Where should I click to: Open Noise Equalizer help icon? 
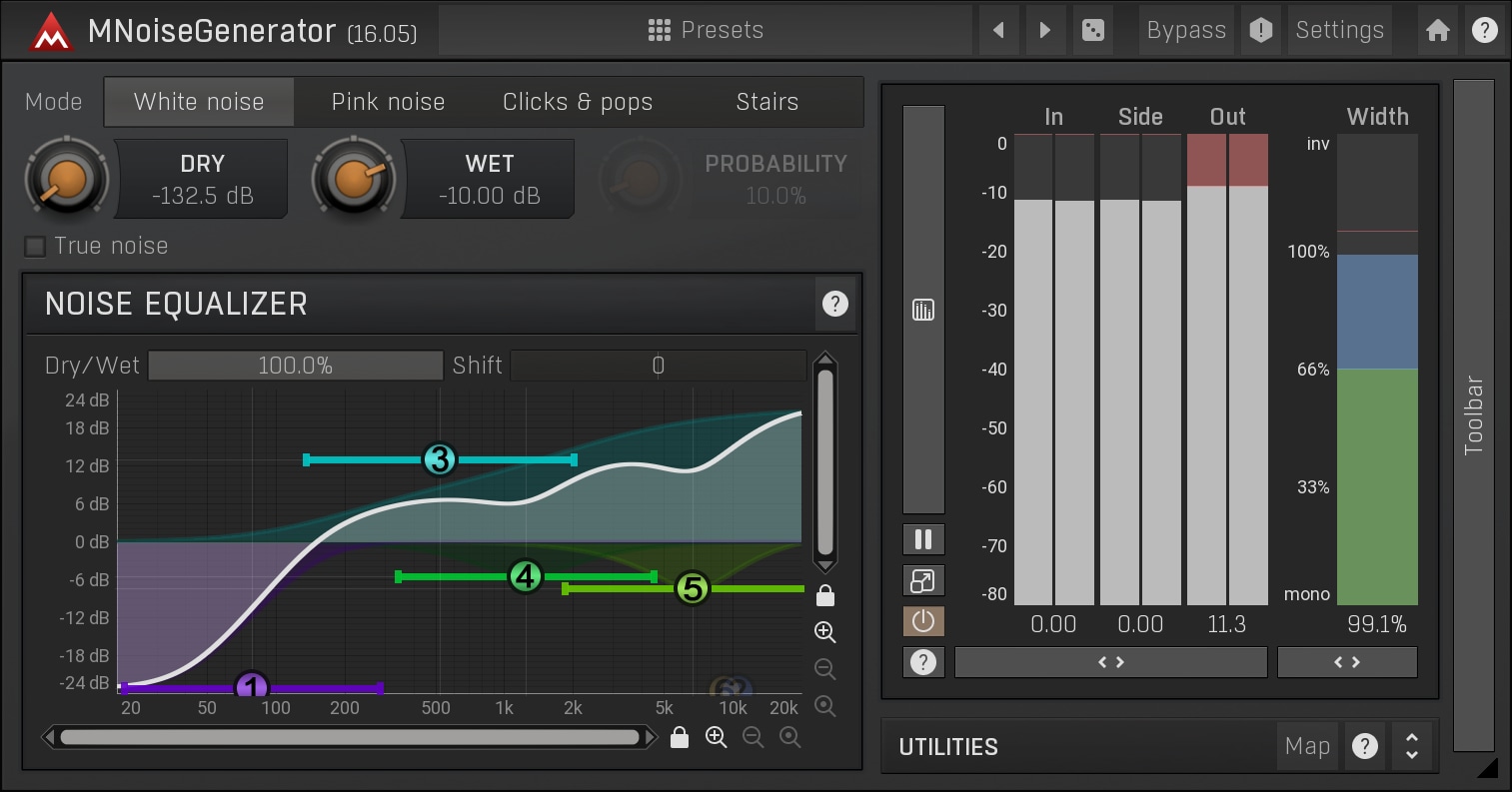coord(834,304)
